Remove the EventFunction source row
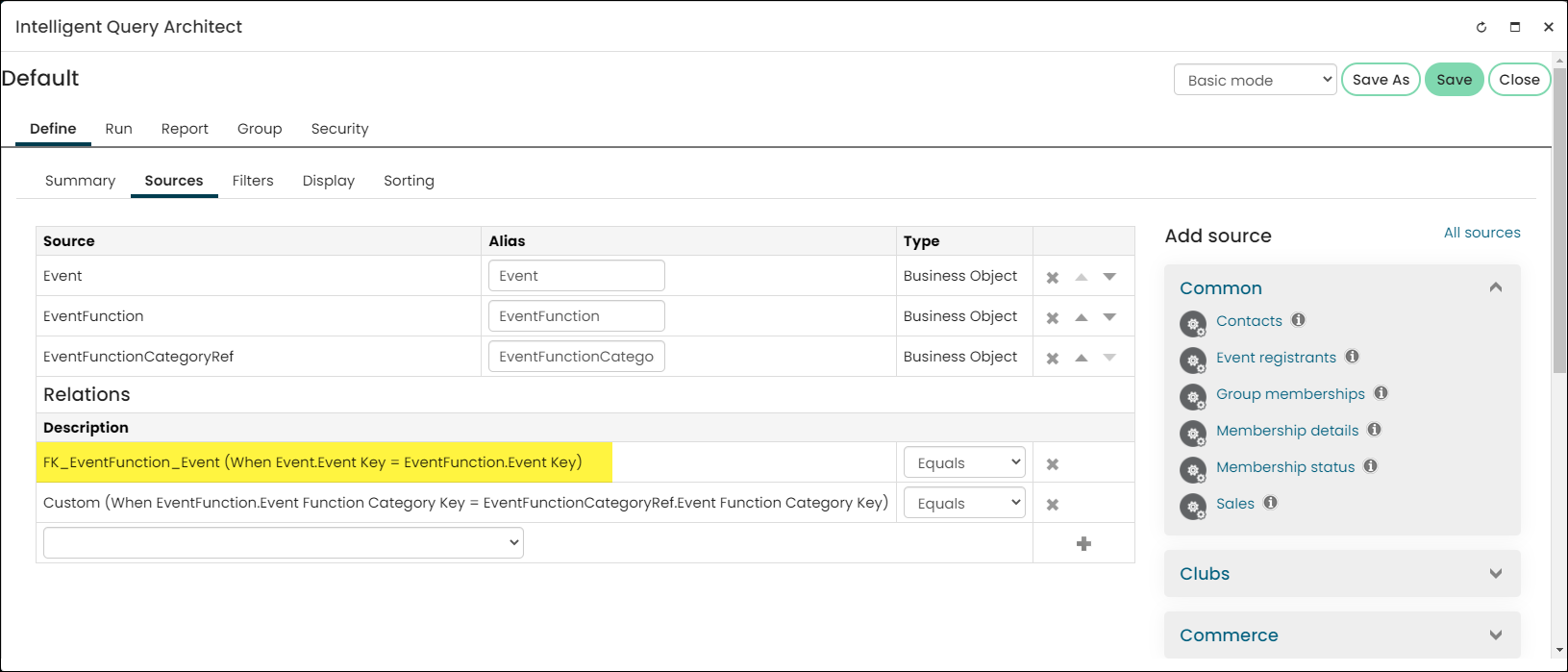Screen dimensions: 1568x672 point(1053,318)
